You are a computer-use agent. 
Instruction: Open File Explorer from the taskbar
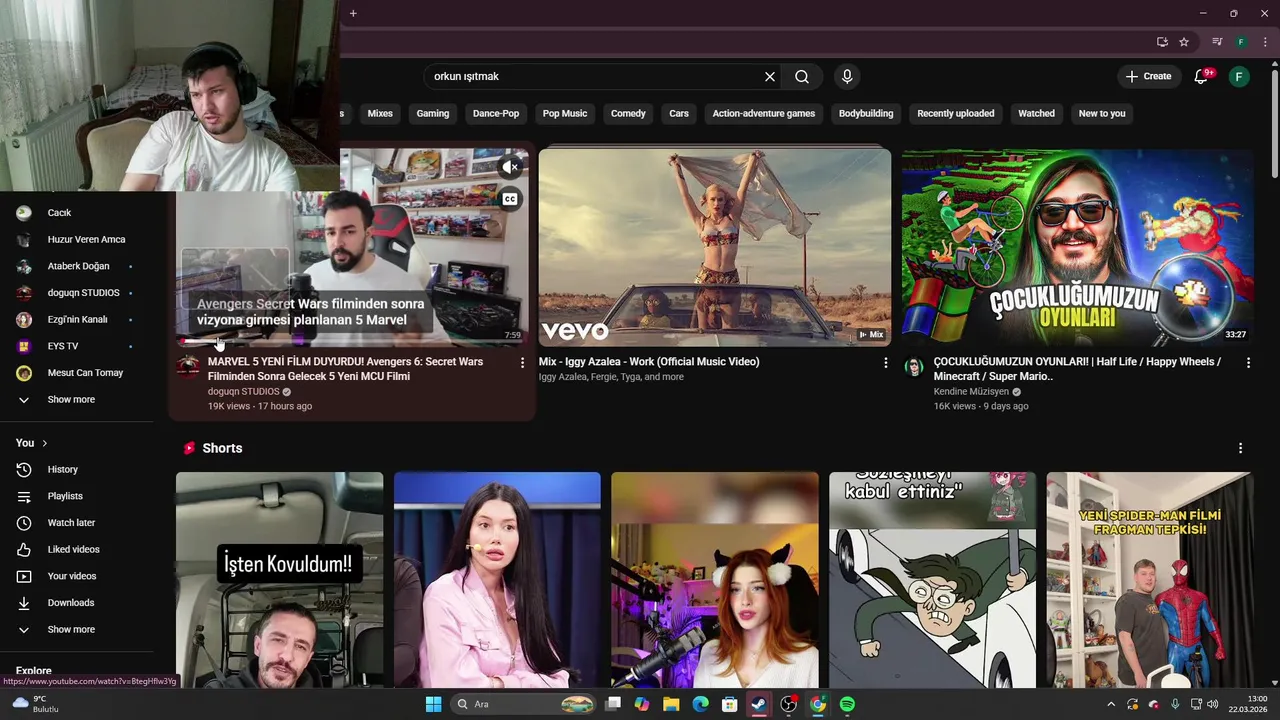point(671,704)
